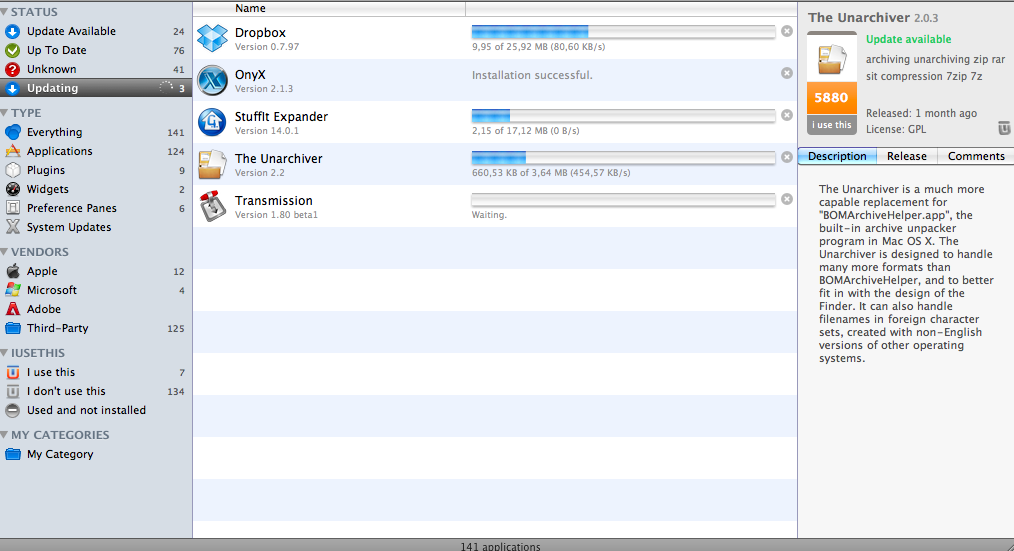Cancel the StuffIt Expander download
The image size is (1014, 551).
[x=786, y=115]
